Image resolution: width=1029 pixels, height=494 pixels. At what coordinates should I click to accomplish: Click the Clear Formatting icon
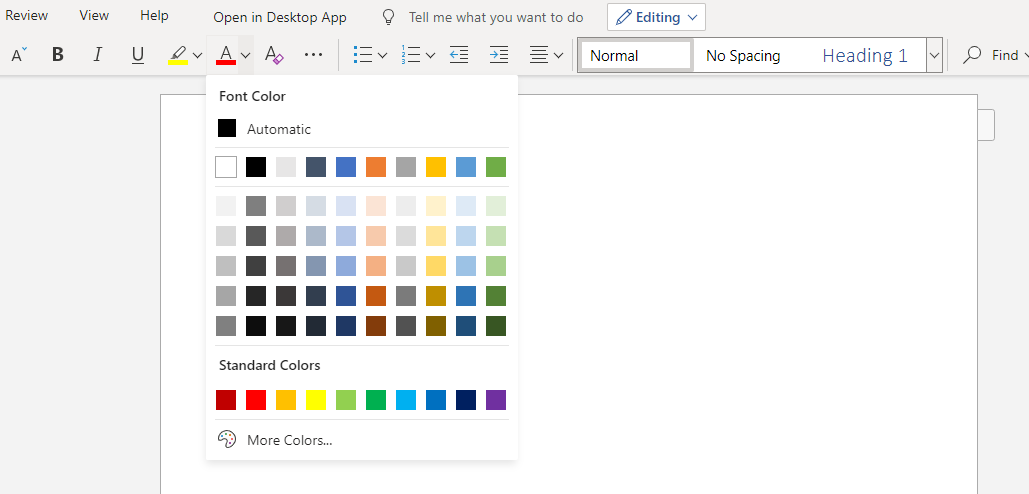(274, 55)
